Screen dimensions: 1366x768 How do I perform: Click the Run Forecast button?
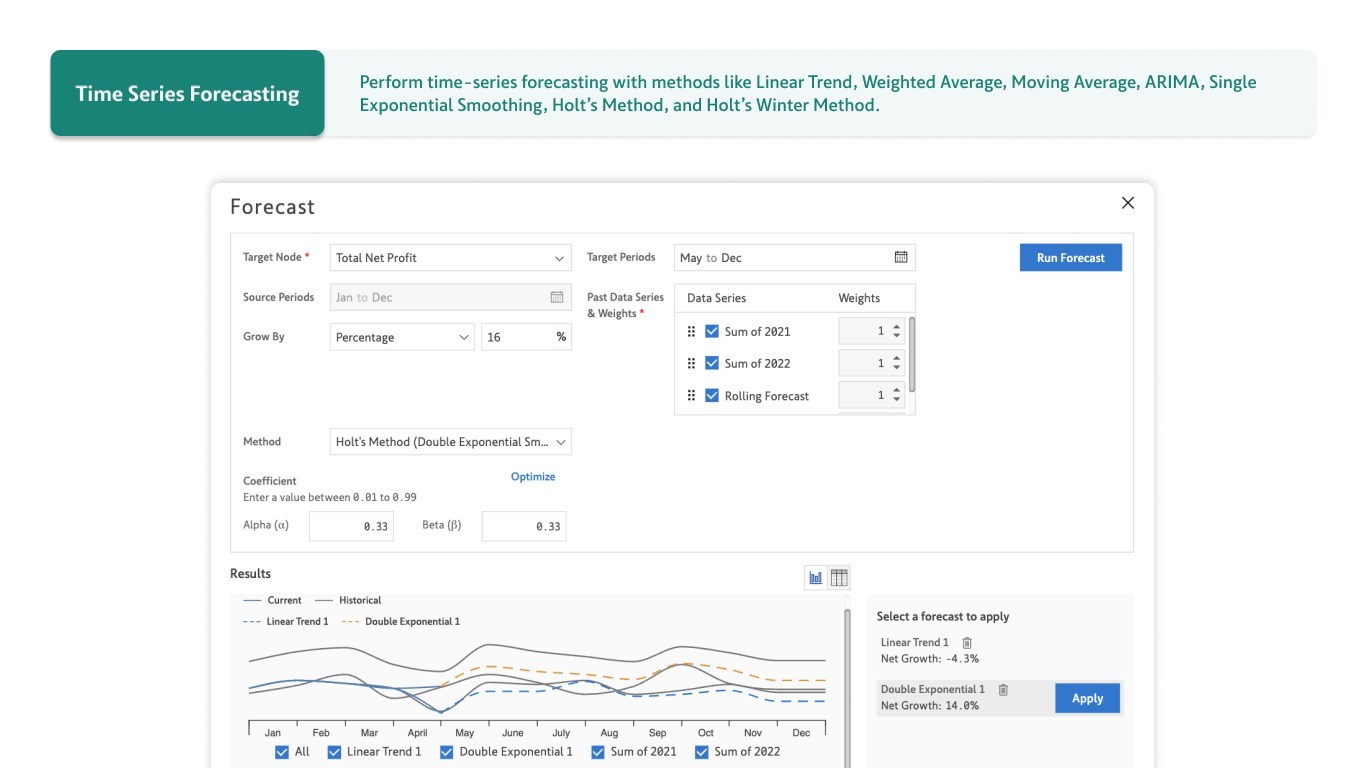click(1071, 258)
